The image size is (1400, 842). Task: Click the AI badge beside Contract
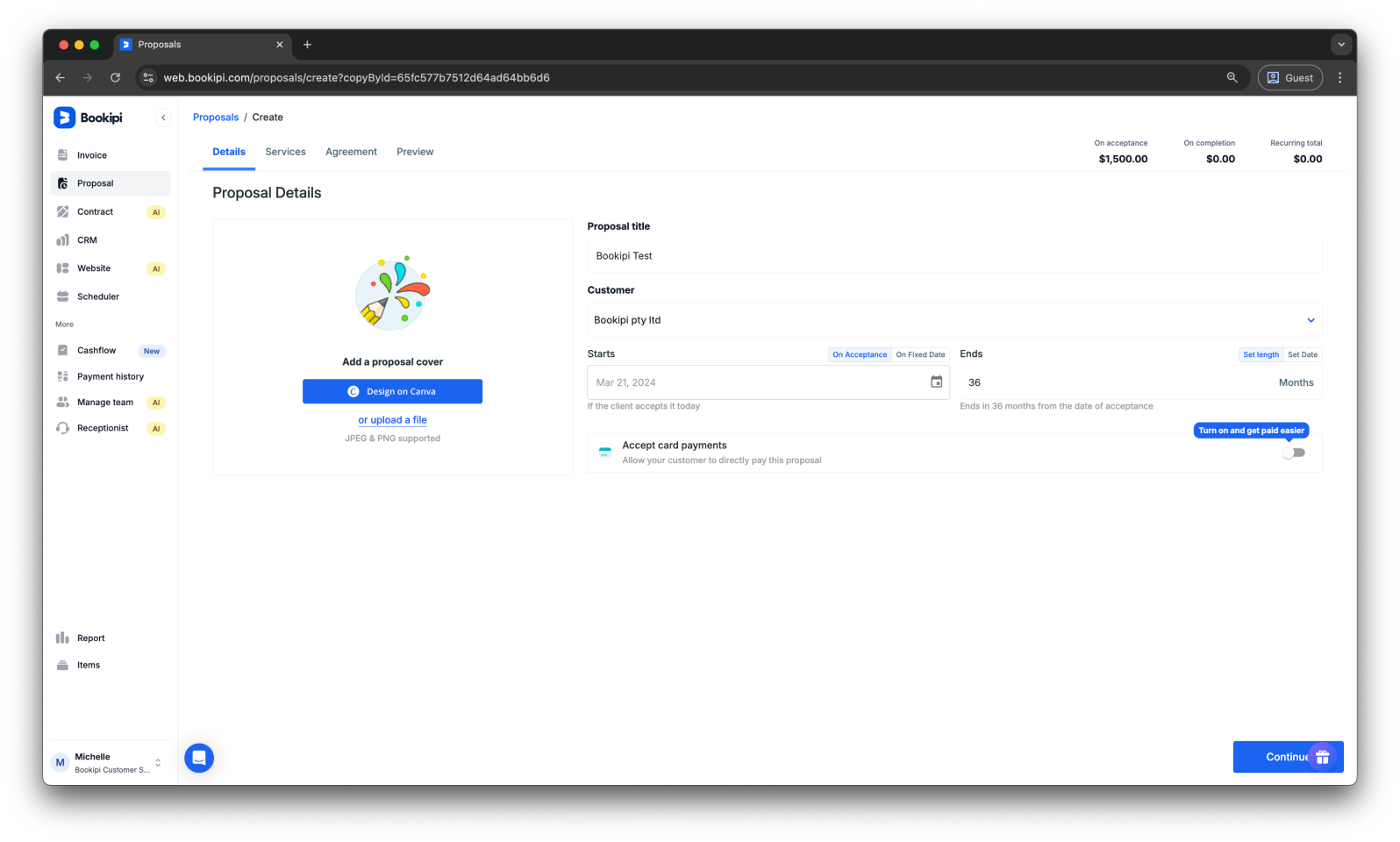pyautogui.click(x=156, y=212)
